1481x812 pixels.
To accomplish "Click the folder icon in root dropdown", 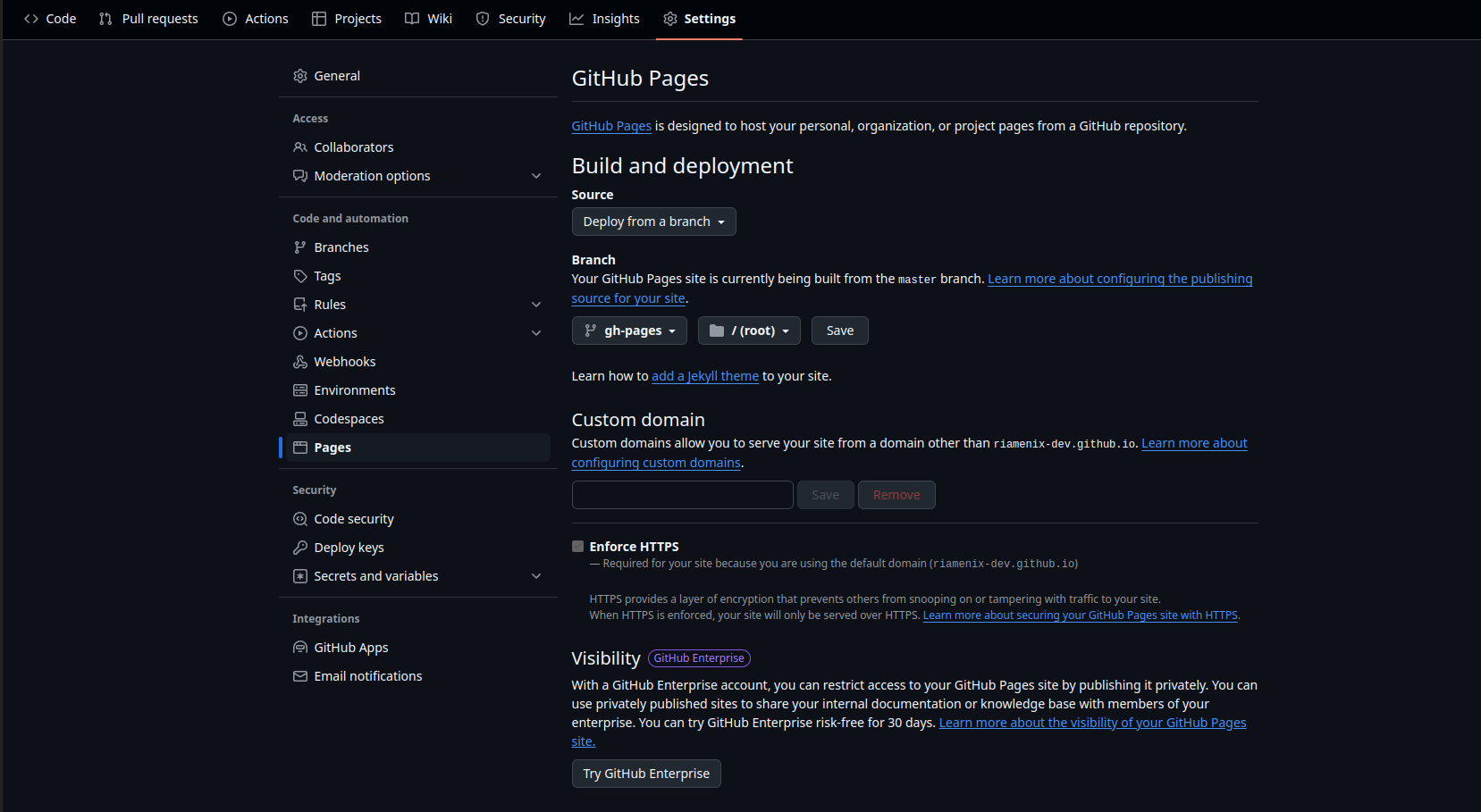I will [717, 331].
